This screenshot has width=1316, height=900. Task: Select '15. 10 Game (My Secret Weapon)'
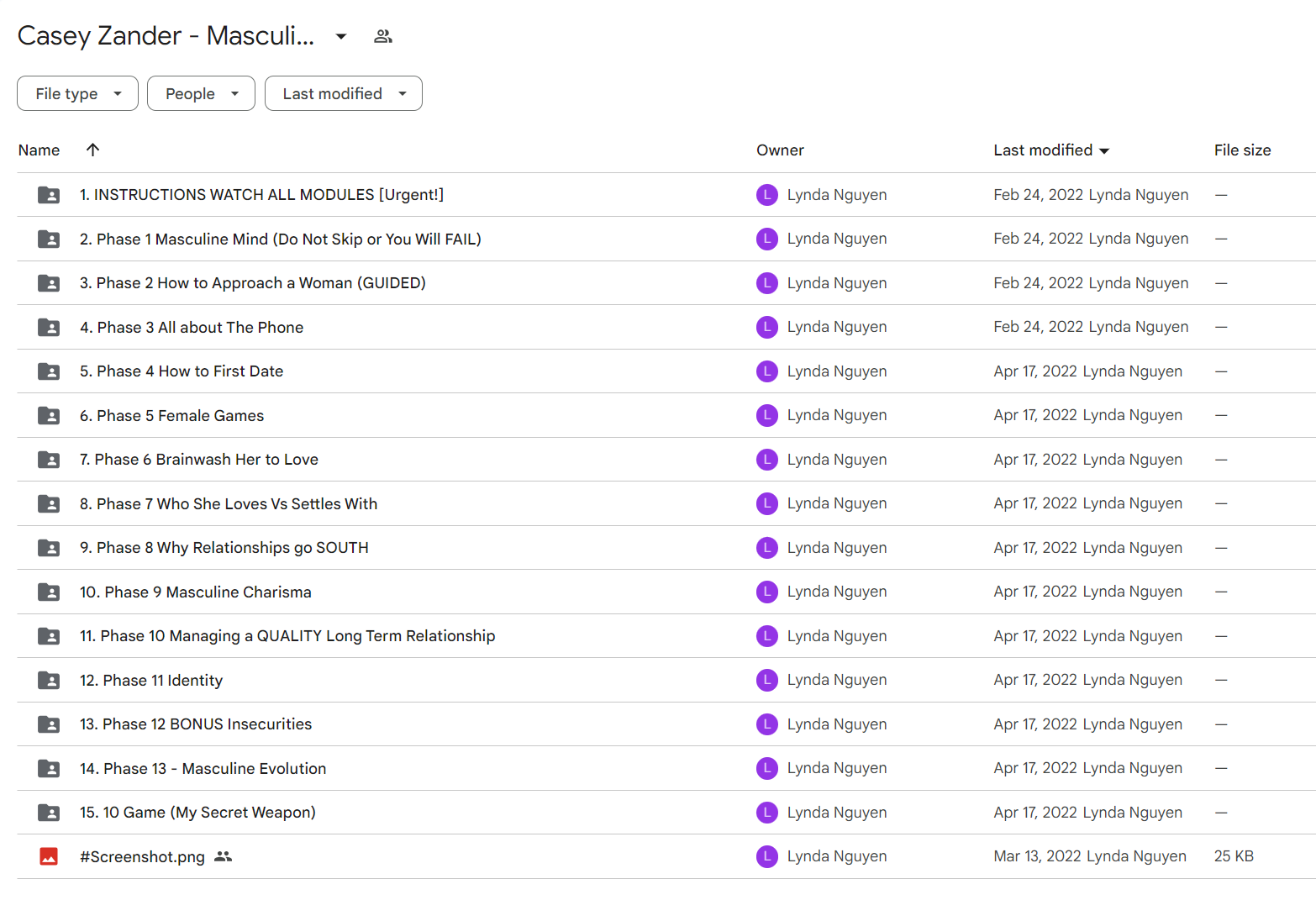(x=197, y=813)
